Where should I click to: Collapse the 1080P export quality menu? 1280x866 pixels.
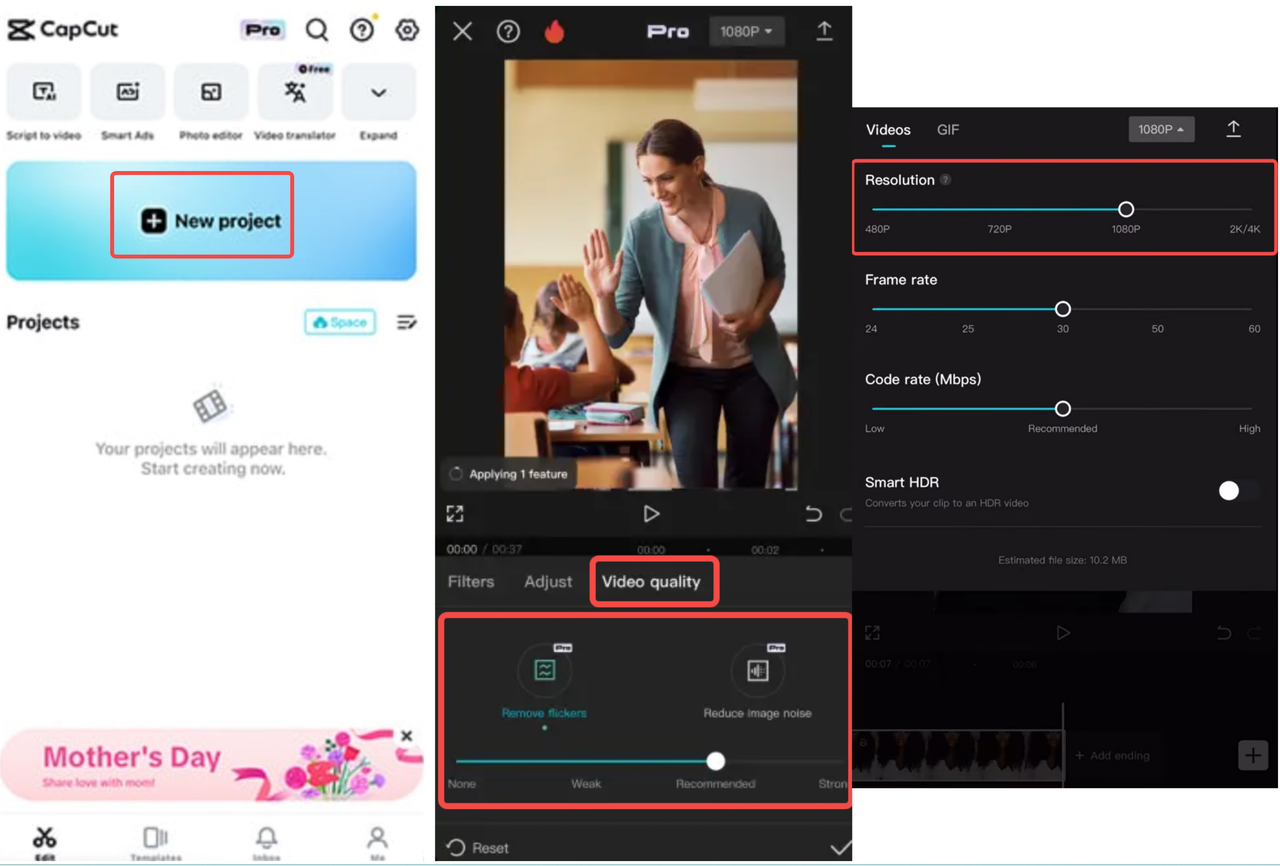click(1161, 129)
